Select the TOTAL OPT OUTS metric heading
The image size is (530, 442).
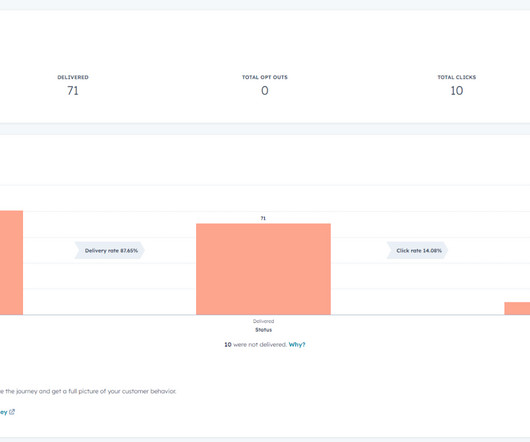click(x=265, y=77)
